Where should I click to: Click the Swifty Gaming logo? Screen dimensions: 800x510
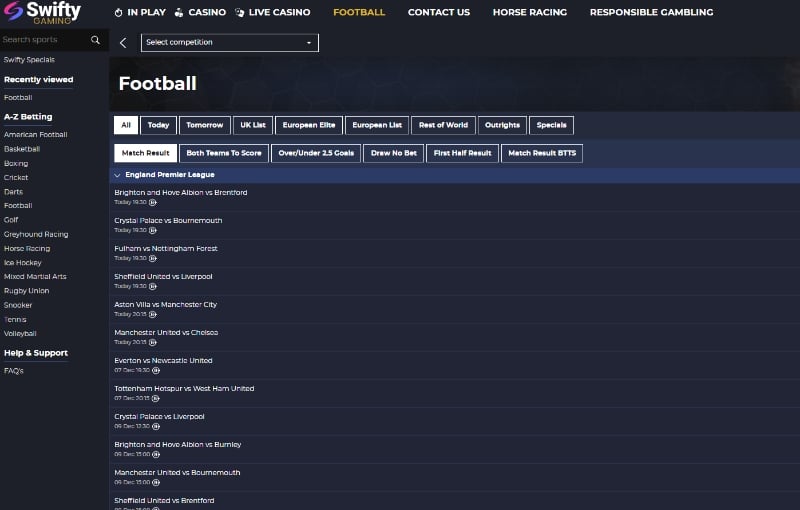[42, 12]
